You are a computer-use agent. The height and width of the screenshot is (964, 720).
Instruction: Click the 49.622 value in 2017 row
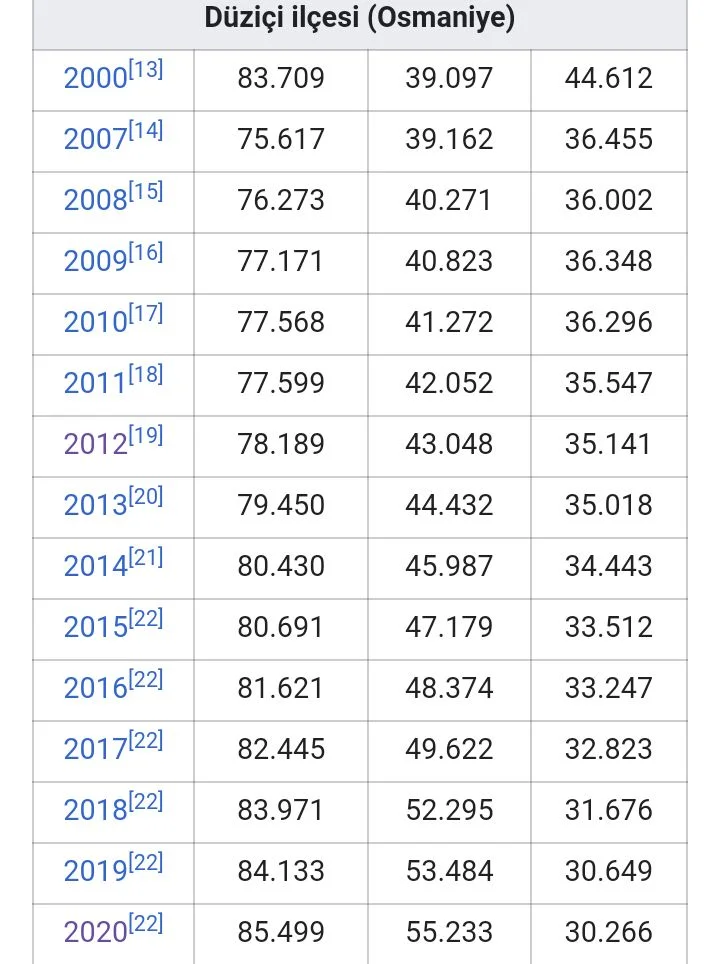click(449, 750)
